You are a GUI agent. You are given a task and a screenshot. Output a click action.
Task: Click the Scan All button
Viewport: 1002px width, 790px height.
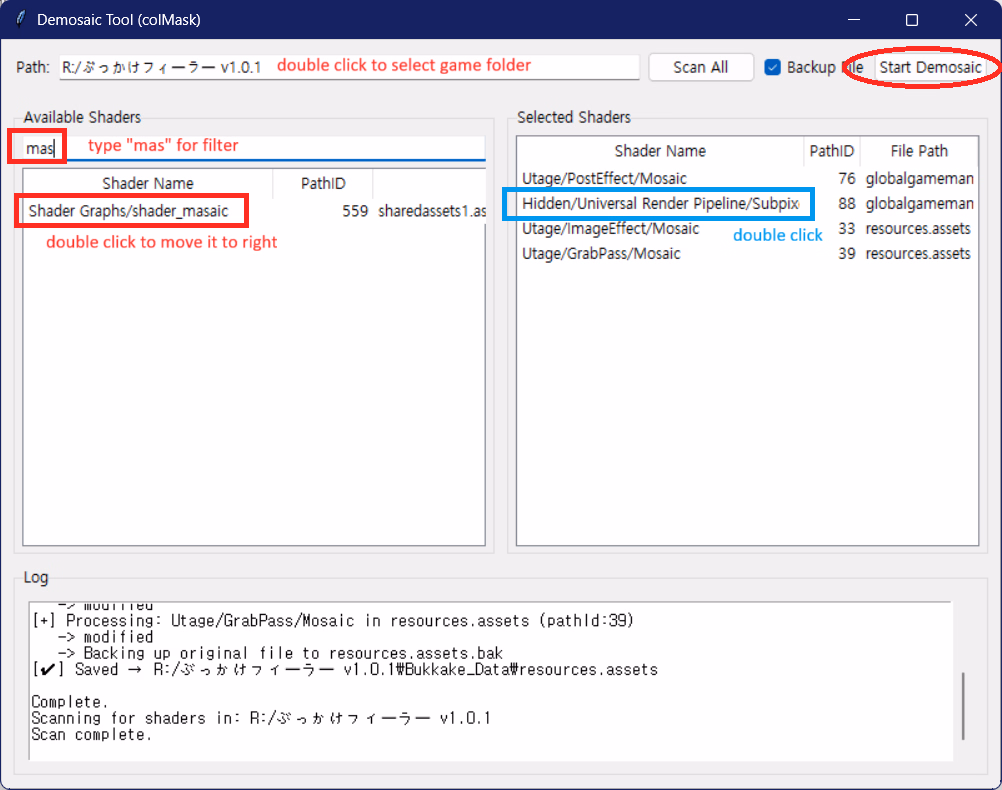point(700,67)
